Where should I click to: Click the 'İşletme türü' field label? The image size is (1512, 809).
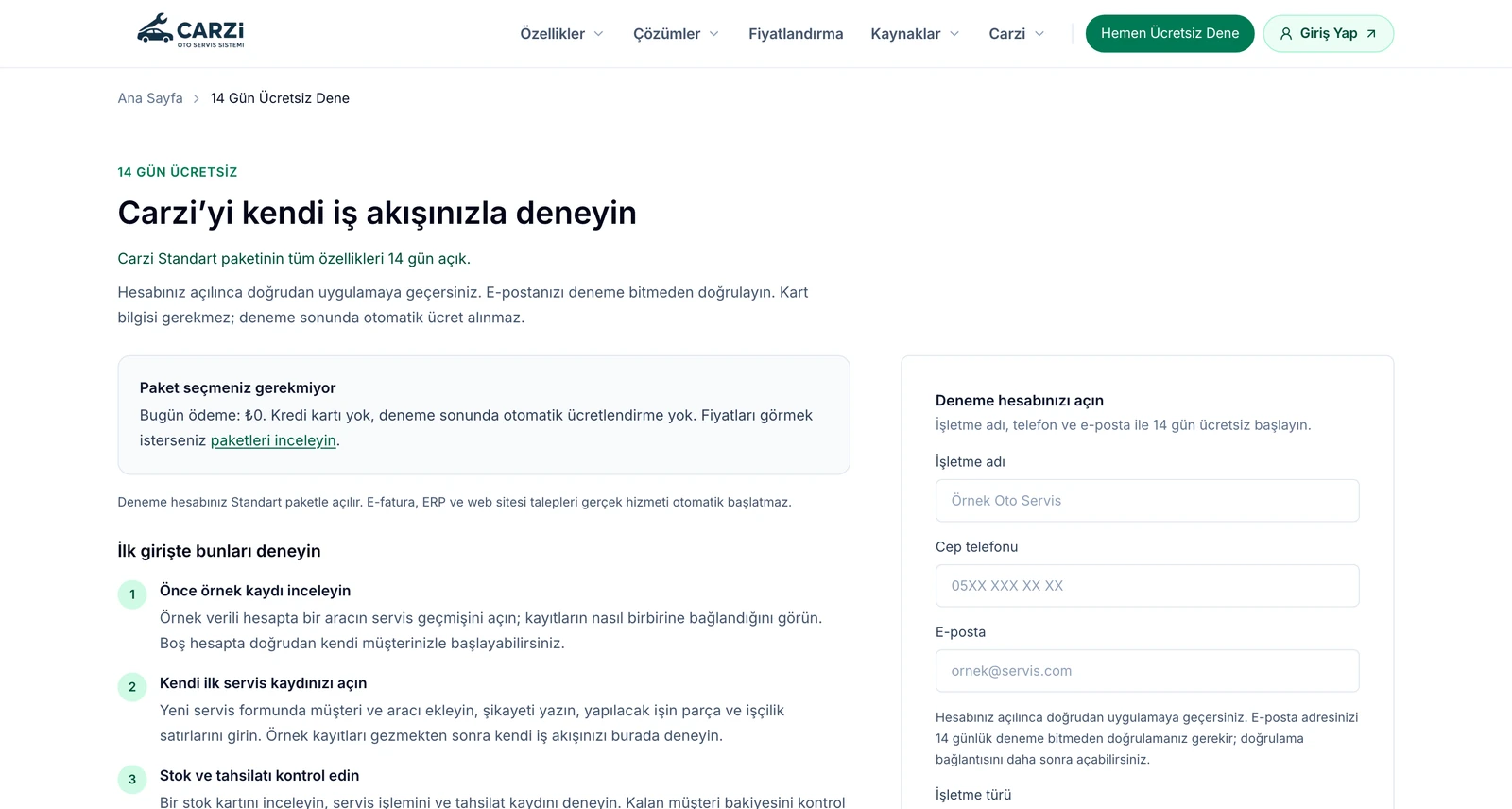(x=973, y=795)
